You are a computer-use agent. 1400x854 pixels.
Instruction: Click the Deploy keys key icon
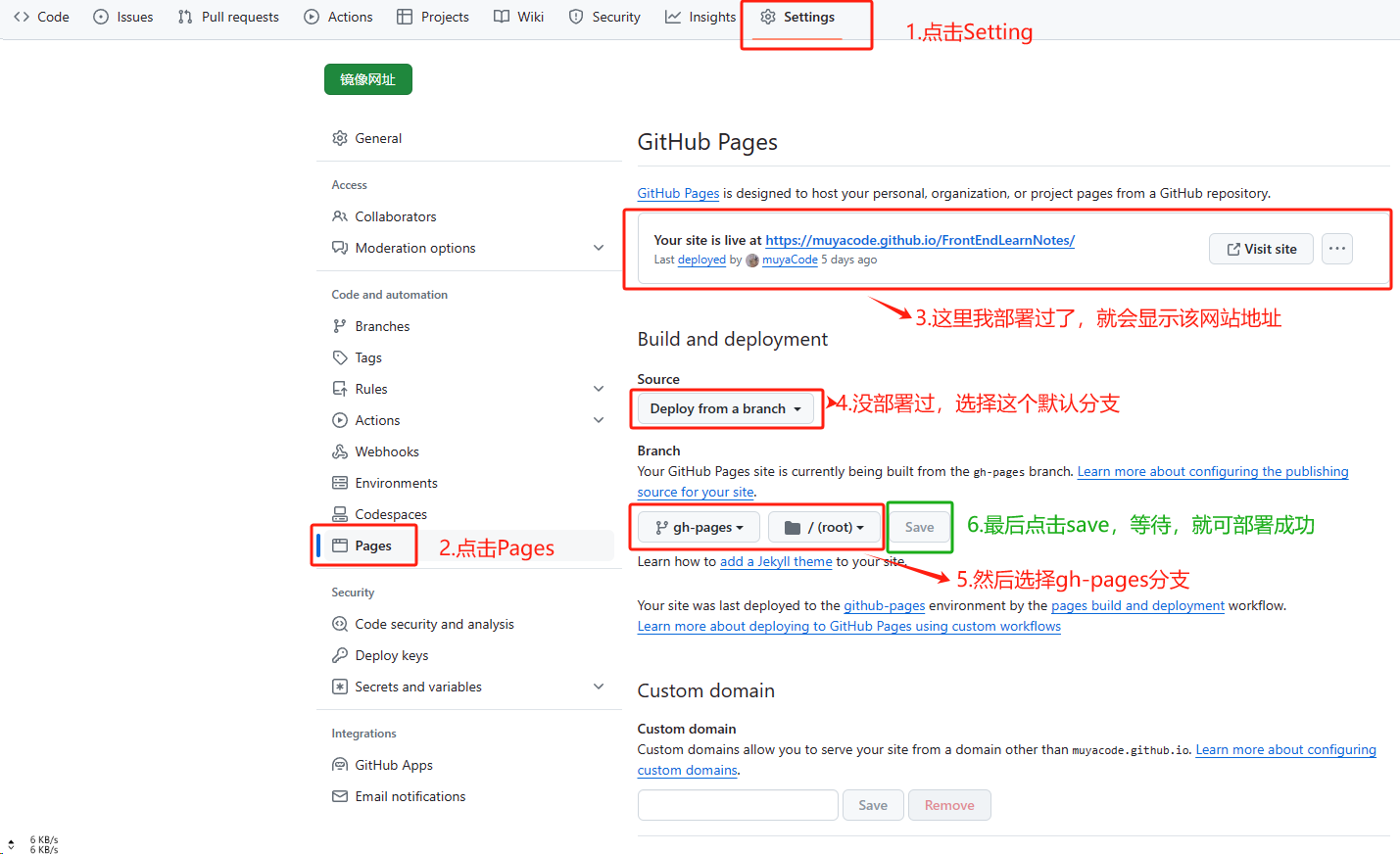click(x=340, y=655)
